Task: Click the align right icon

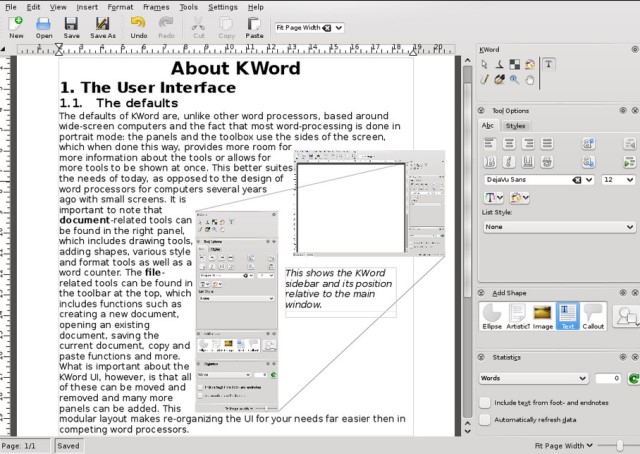Action: [x=528, y=143]
